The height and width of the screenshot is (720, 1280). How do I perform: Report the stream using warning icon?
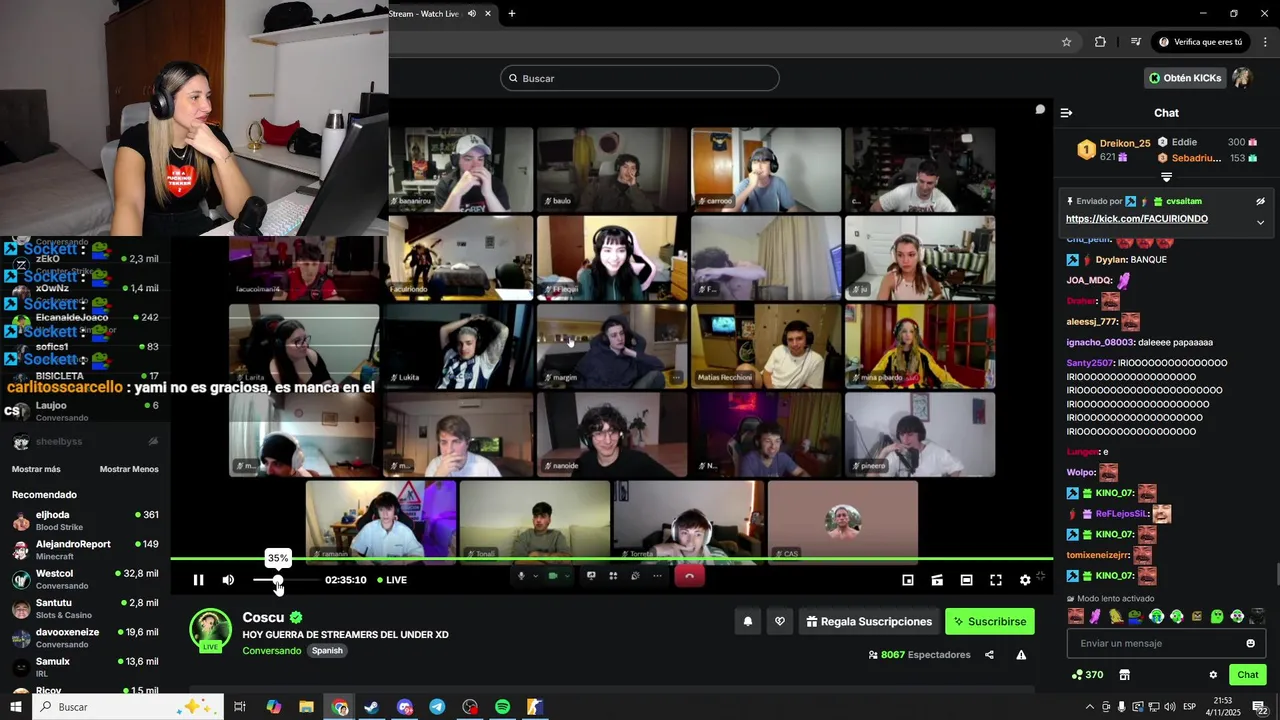[x=1021, y=655]
